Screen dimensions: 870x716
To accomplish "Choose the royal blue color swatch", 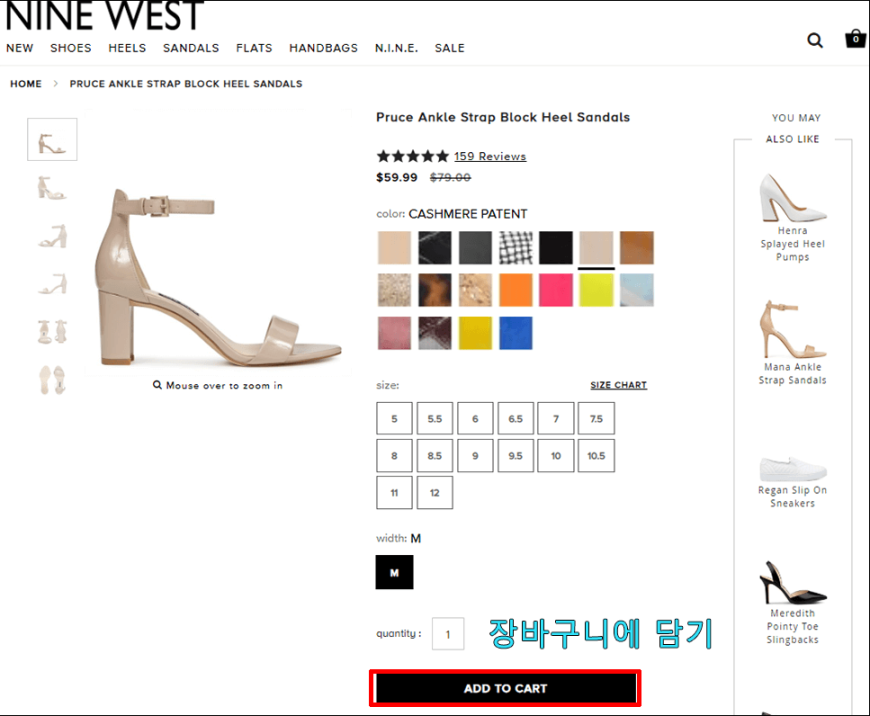I will [x=515, y=333].
